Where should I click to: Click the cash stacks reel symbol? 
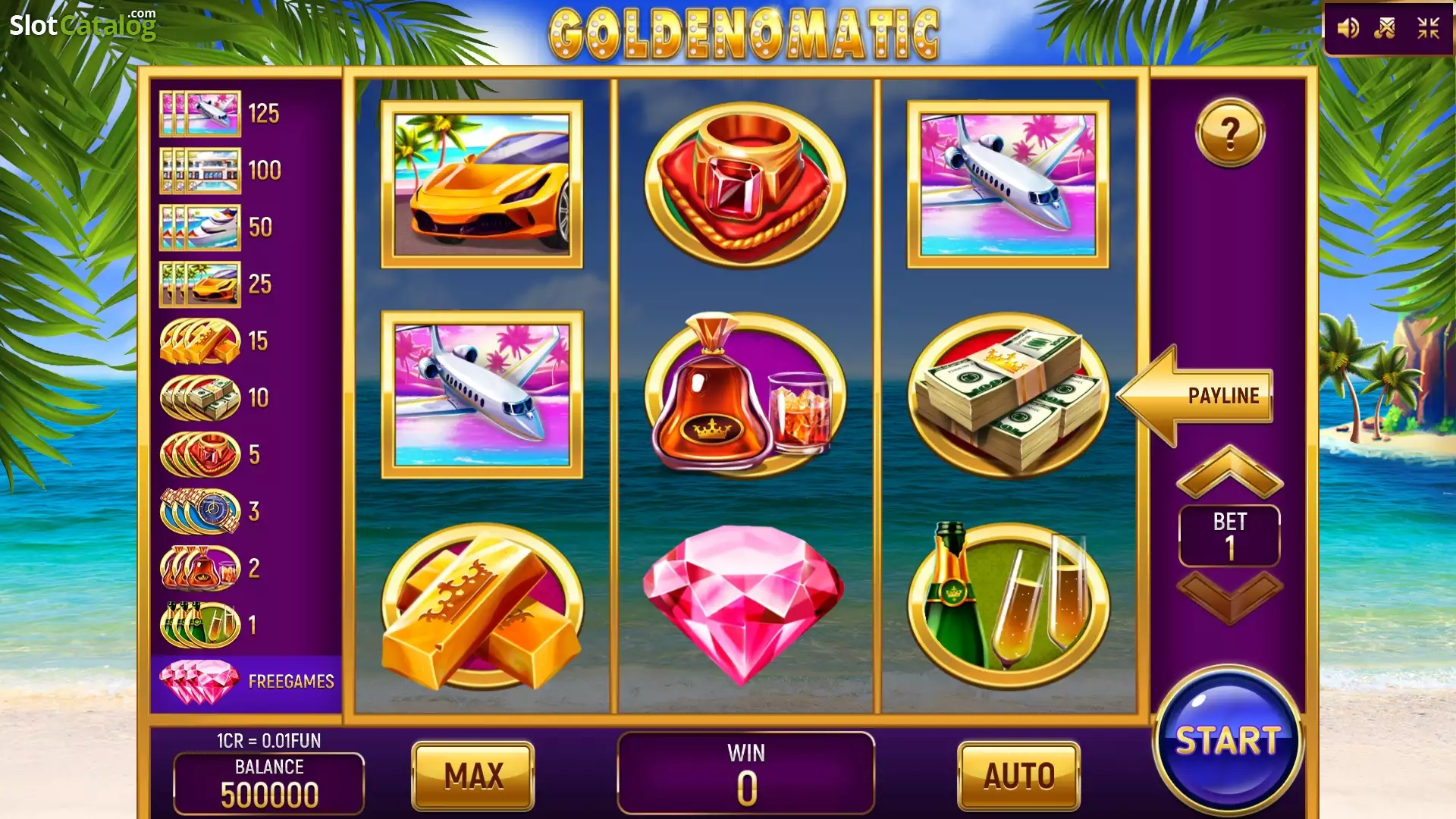[x=1008, y=395]
